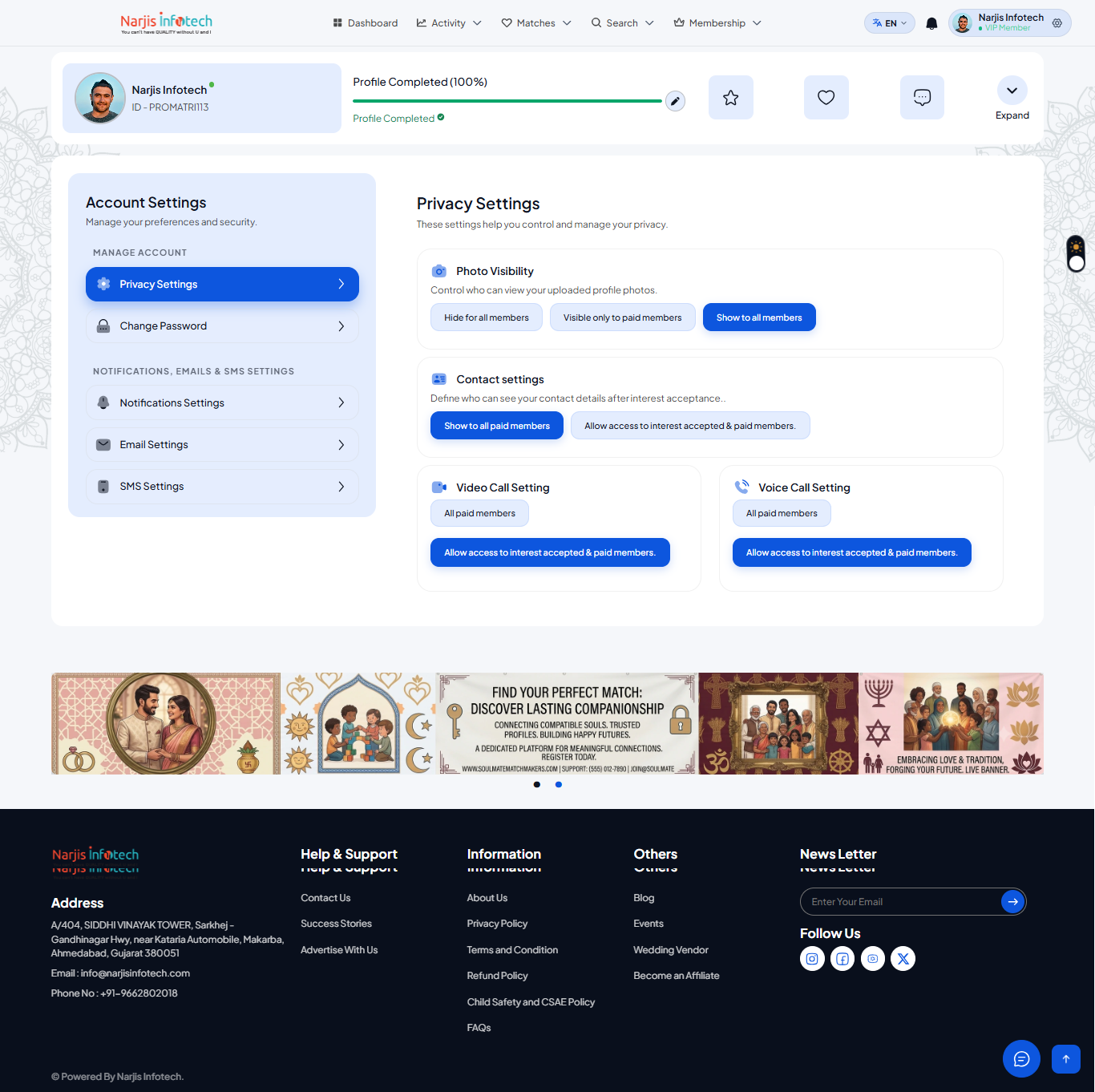
Task: Click the lock icon for Change Password
Action: click(x=103, y=326)
